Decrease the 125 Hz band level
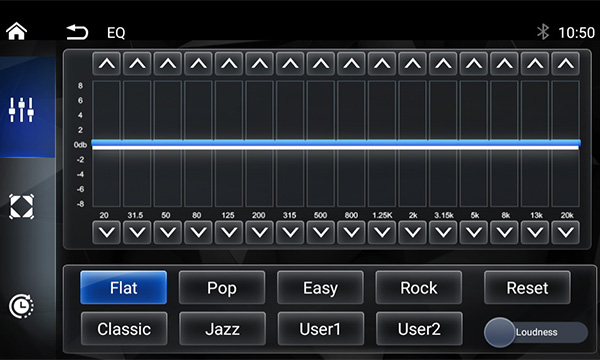 [x=229, y=232]
